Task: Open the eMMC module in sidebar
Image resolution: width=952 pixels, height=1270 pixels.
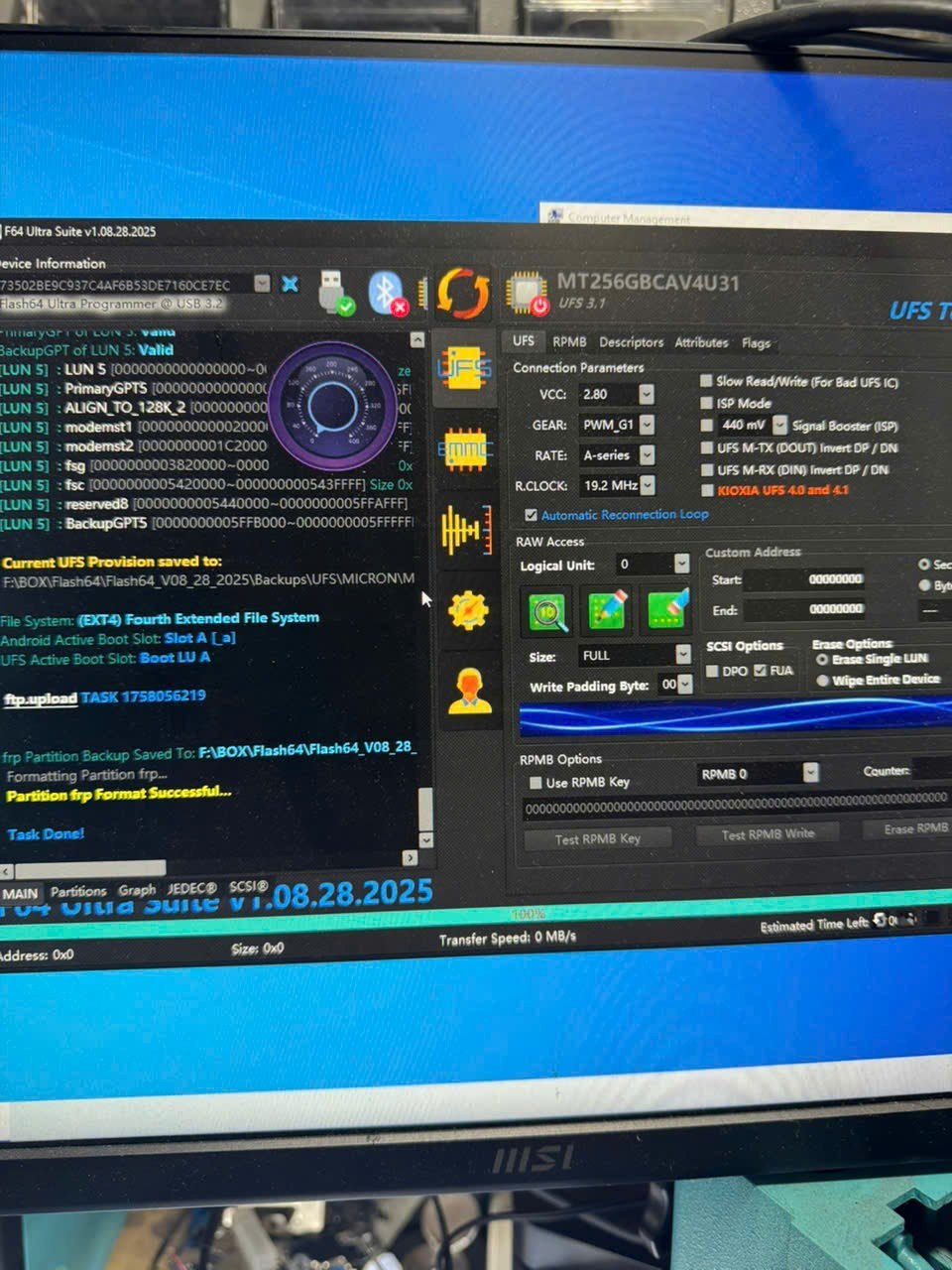Action: pyautogui.click(x=464, y=448)
